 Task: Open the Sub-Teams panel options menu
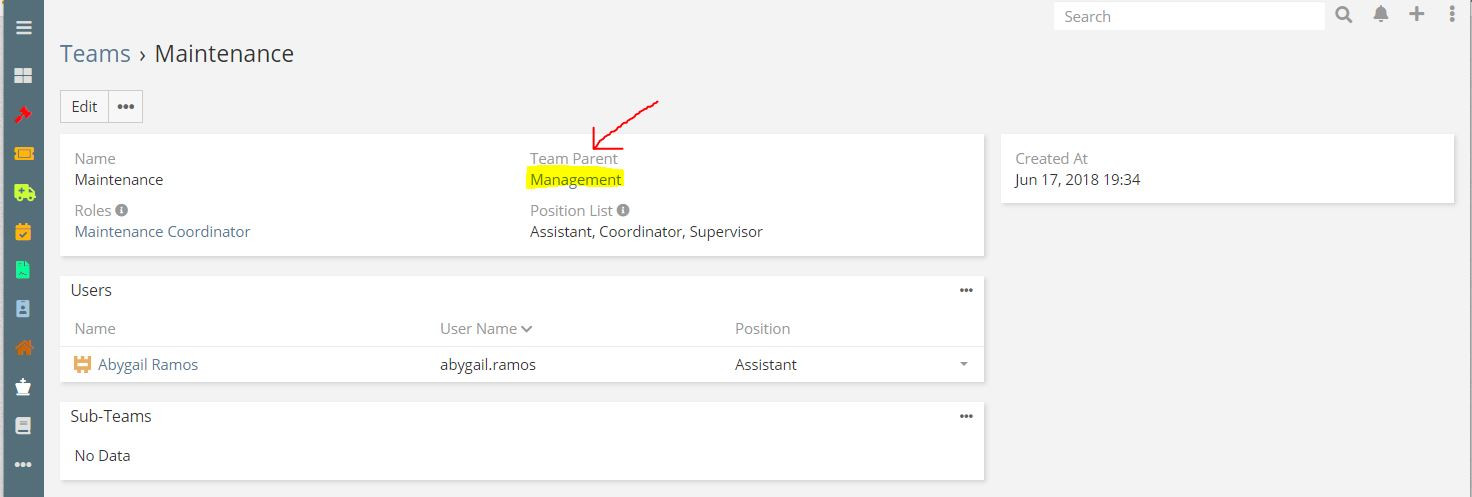[x=966, y=416]
